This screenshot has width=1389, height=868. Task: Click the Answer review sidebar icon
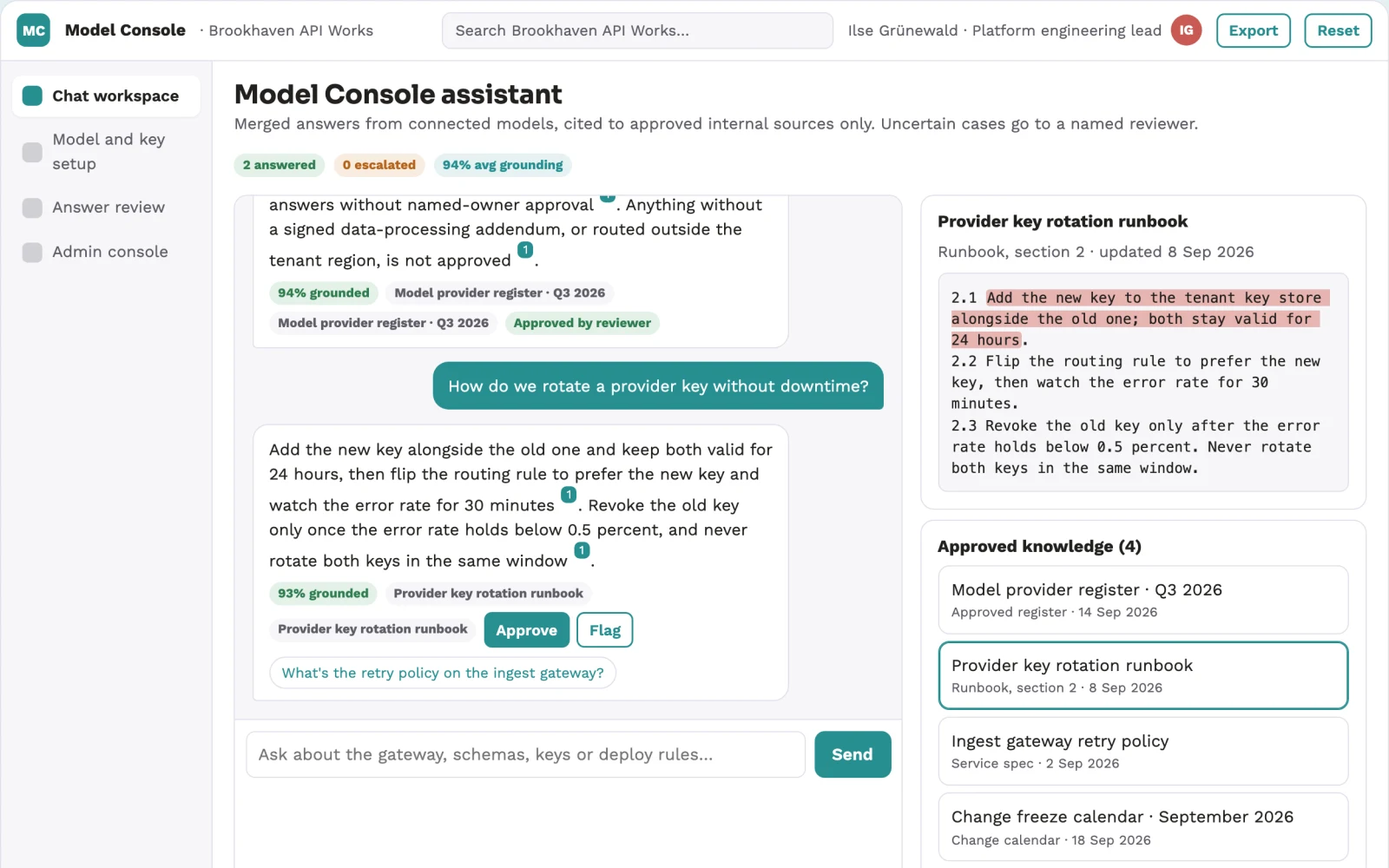click(x=32, y=207)
